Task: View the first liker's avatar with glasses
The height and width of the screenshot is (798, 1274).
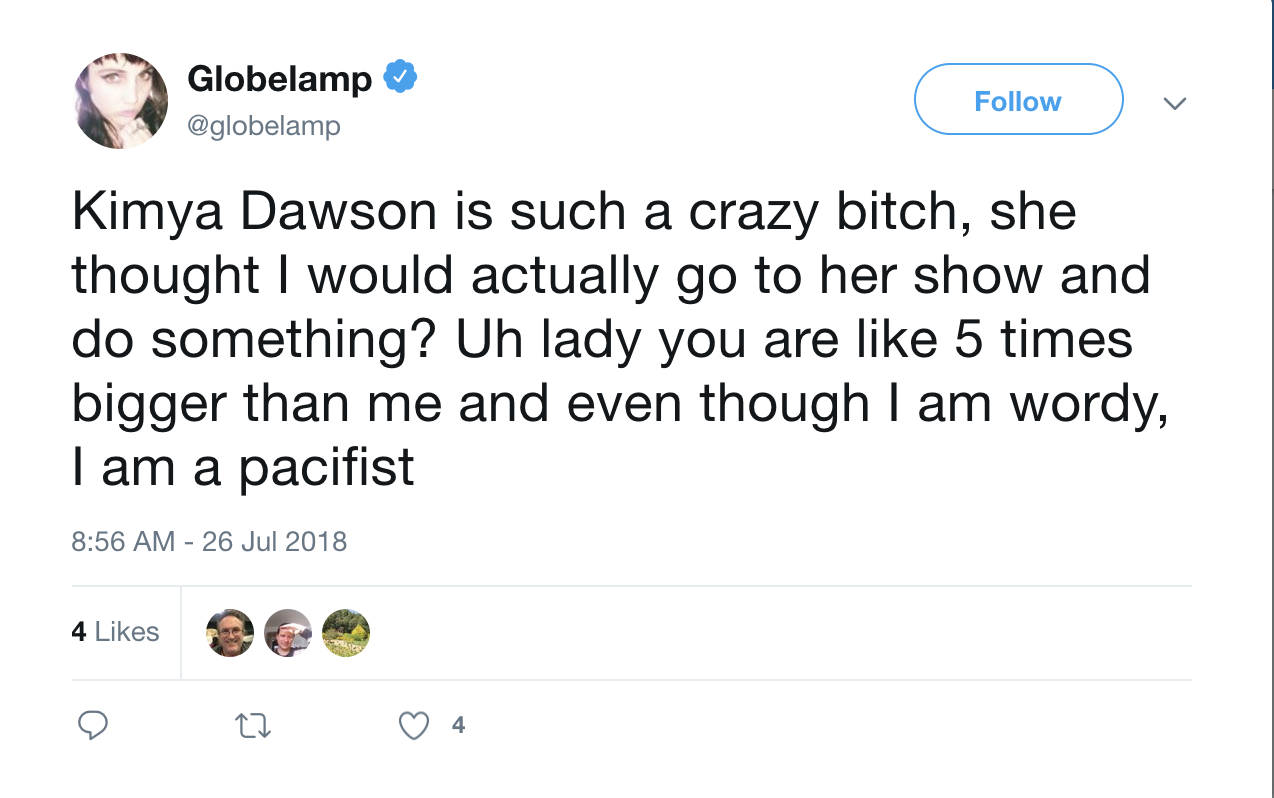Action: [x=230, y=632]
